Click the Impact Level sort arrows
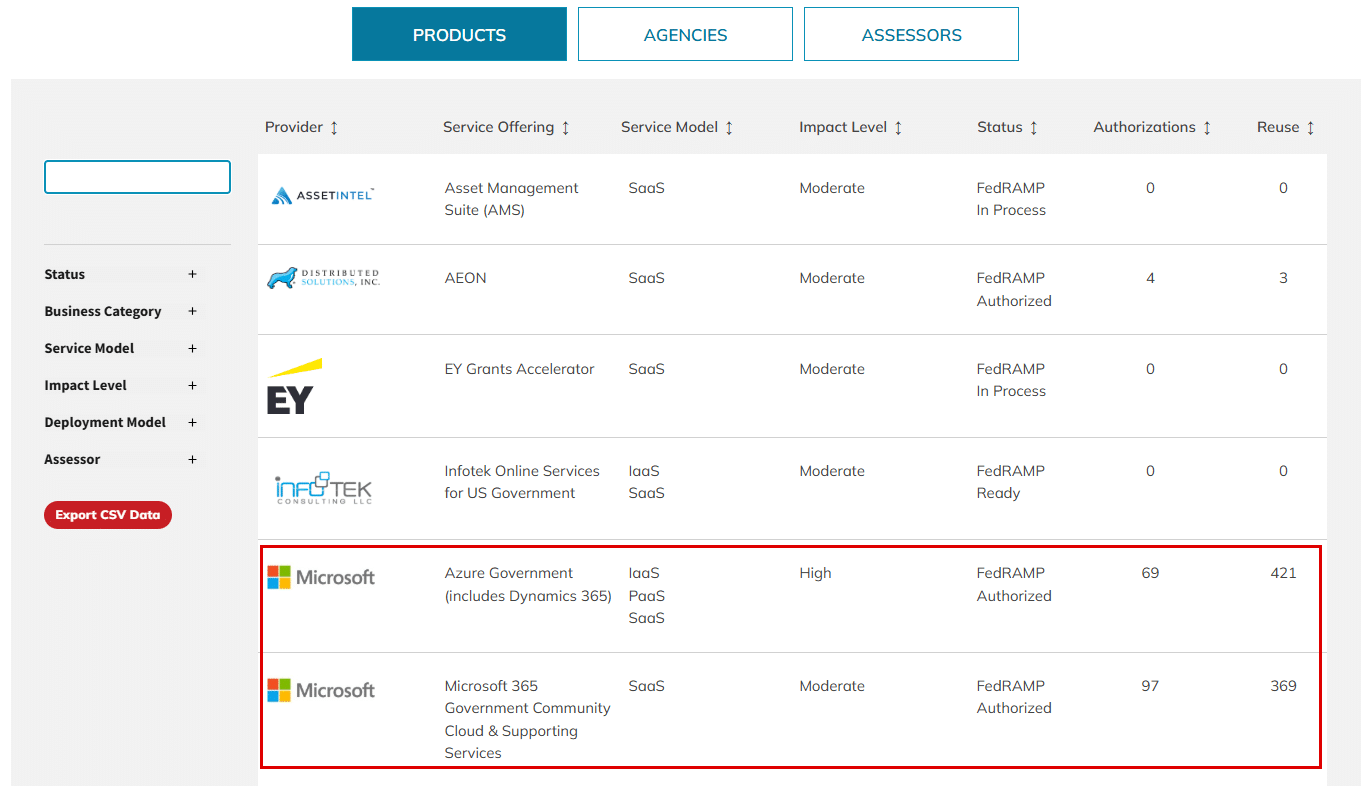The height and width of the screenshot is (786, 1372). [x=898, y=128]
